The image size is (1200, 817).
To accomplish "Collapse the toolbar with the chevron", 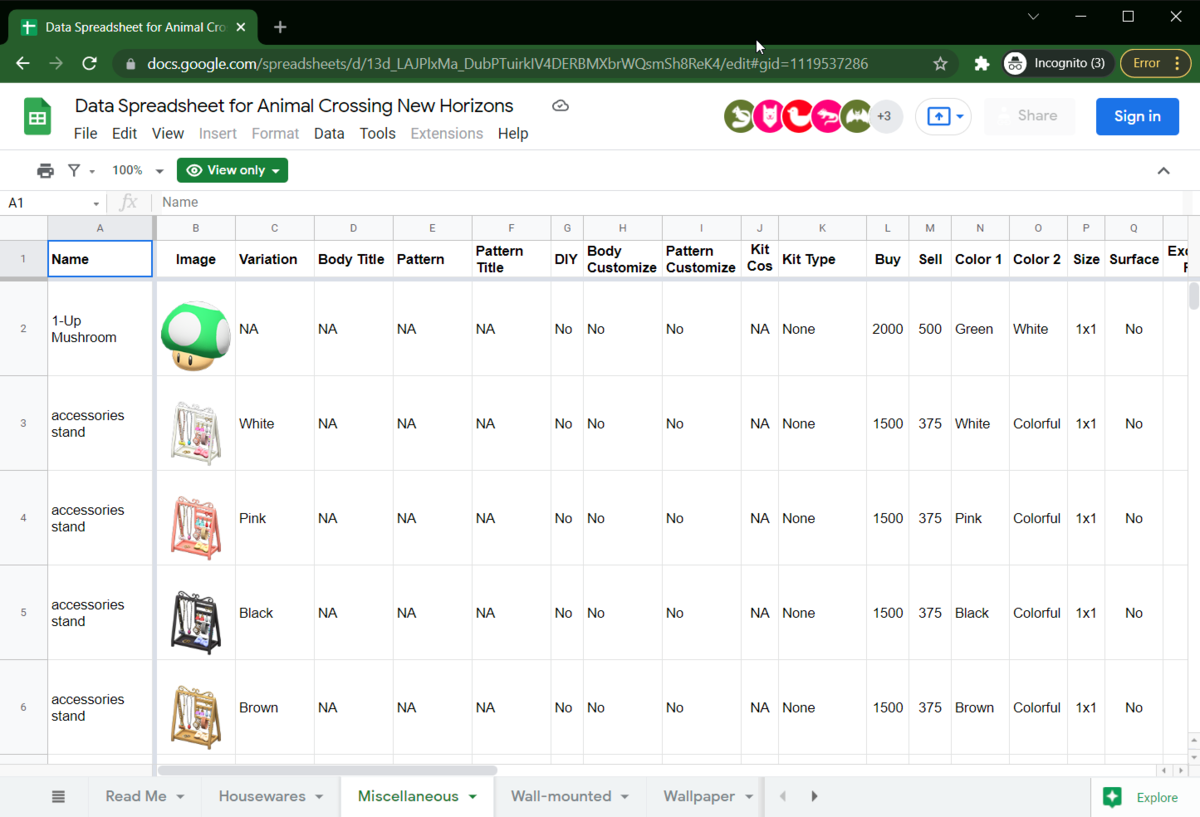I will pyautogui.click(x=1163, y=170).
